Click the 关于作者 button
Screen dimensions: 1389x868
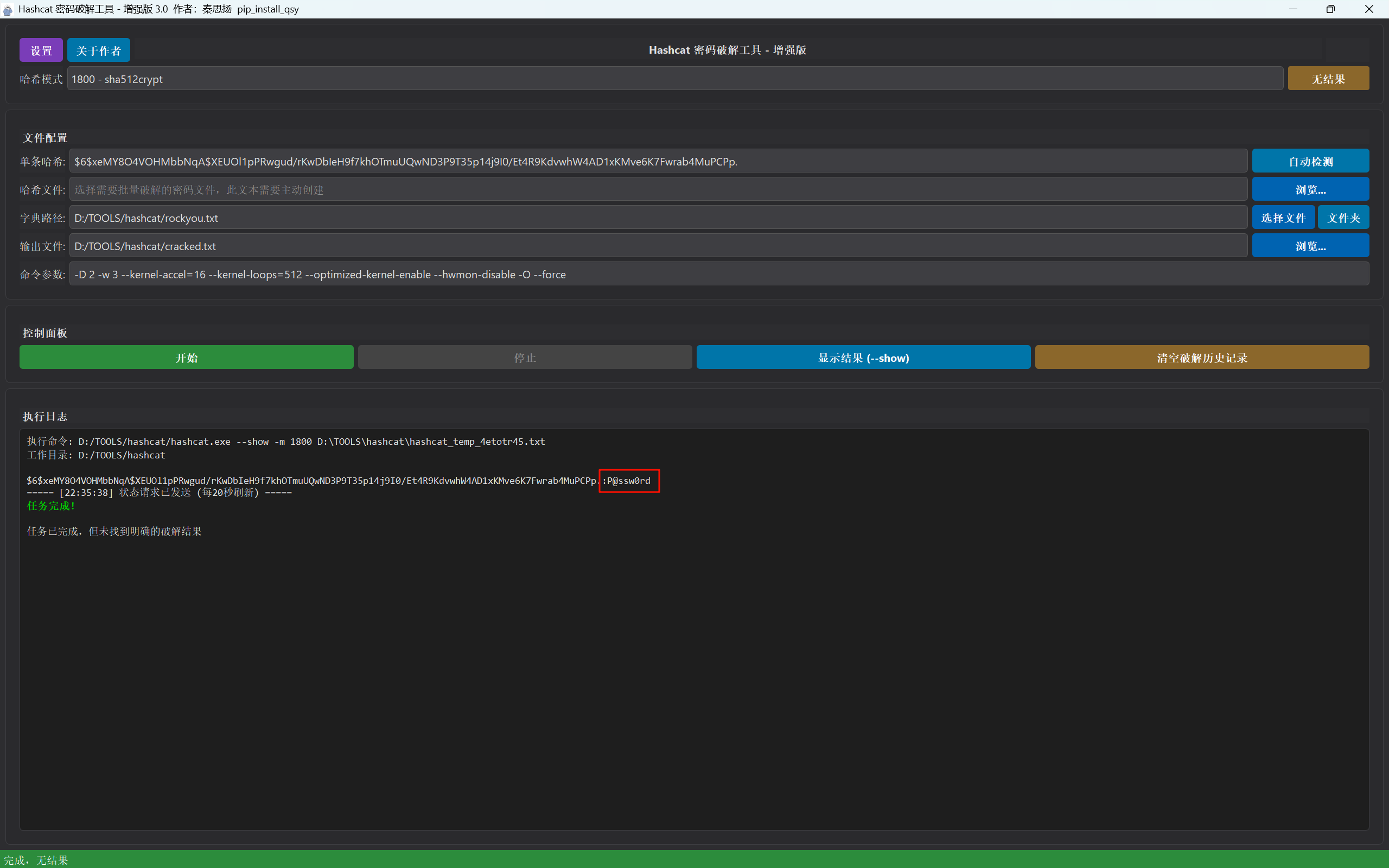99,50
